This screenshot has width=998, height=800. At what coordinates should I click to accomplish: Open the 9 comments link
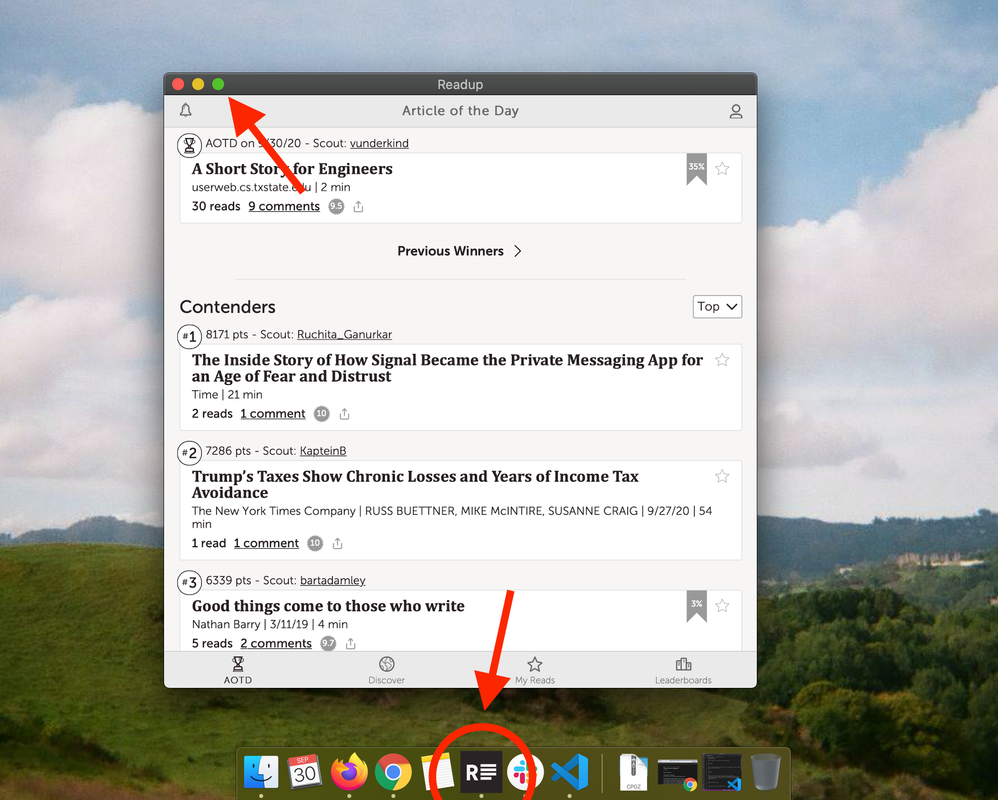pos(284,206)
